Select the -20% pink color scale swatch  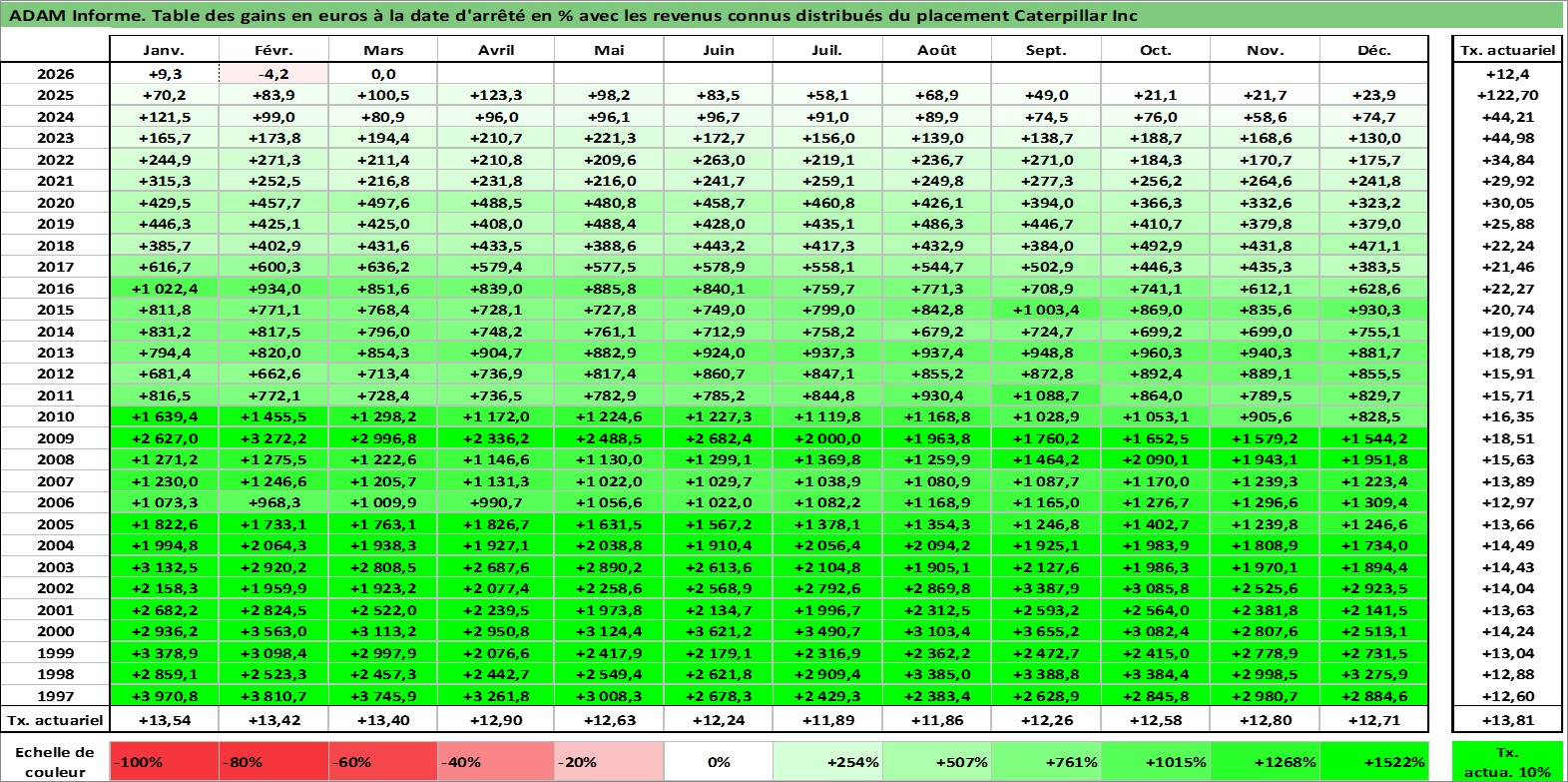608,761
